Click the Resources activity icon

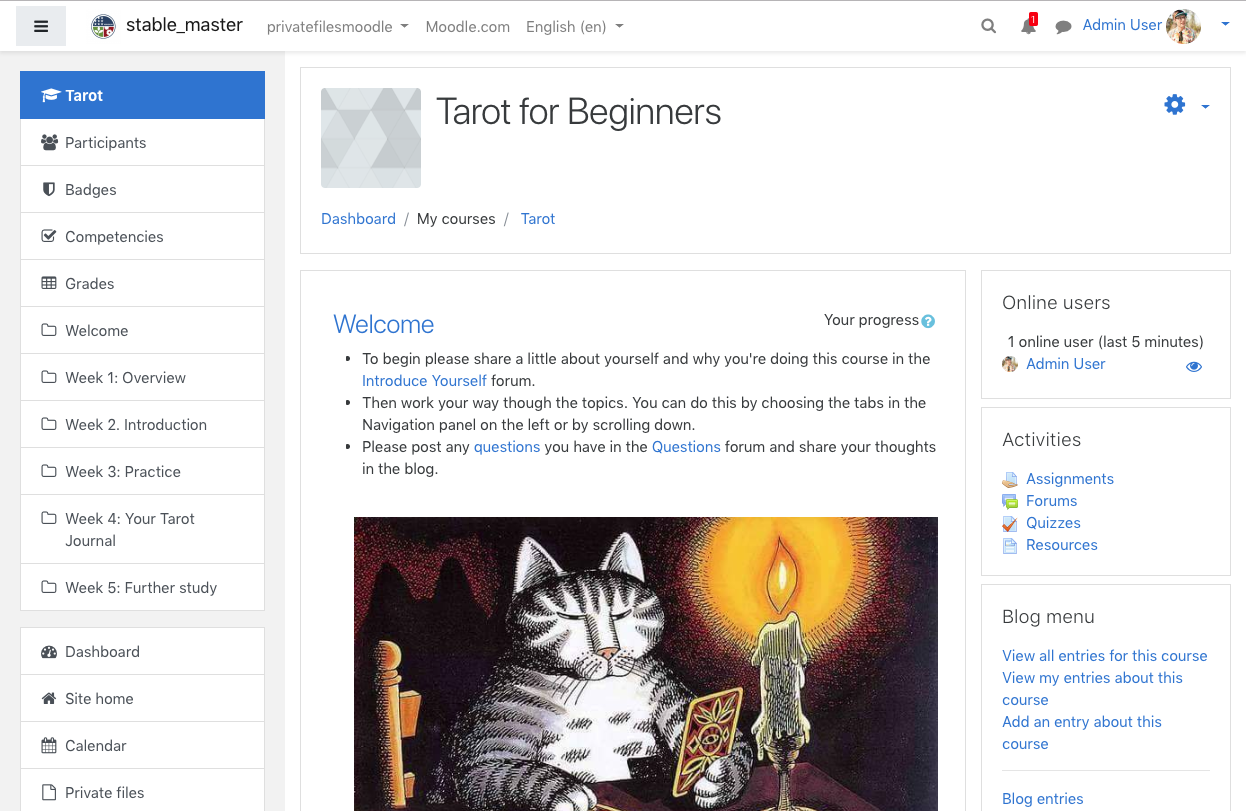coord(1010,545)
